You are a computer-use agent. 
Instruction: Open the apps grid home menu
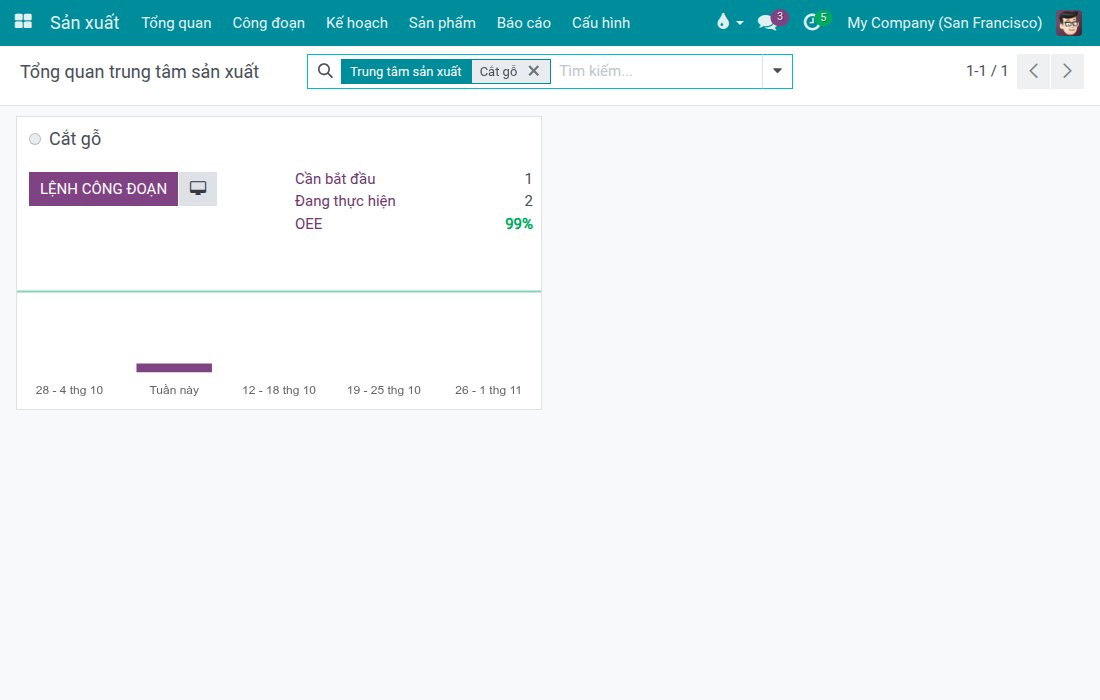[23, 22]
